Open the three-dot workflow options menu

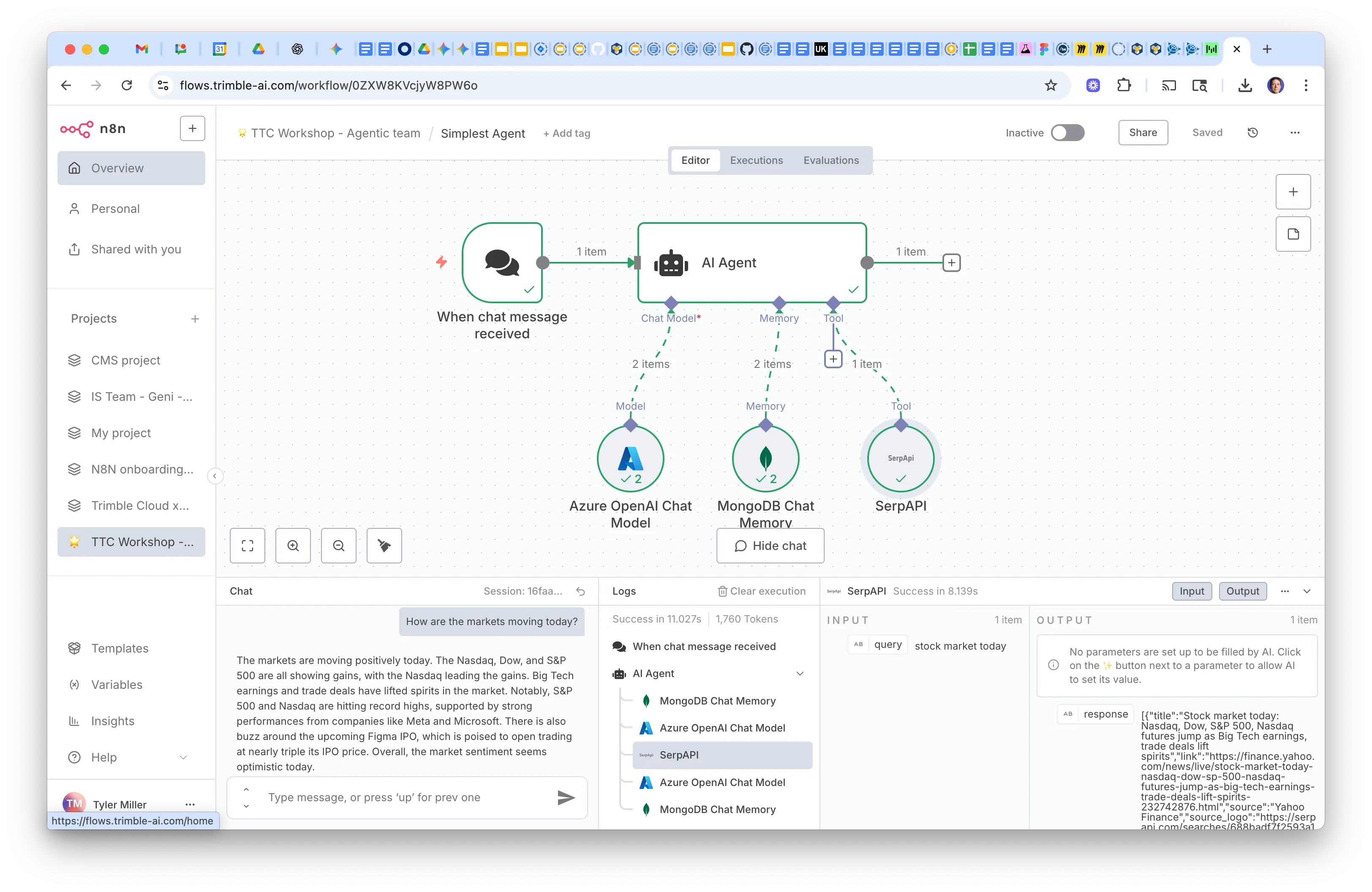pyautogui.click(x=1295, y=133)
